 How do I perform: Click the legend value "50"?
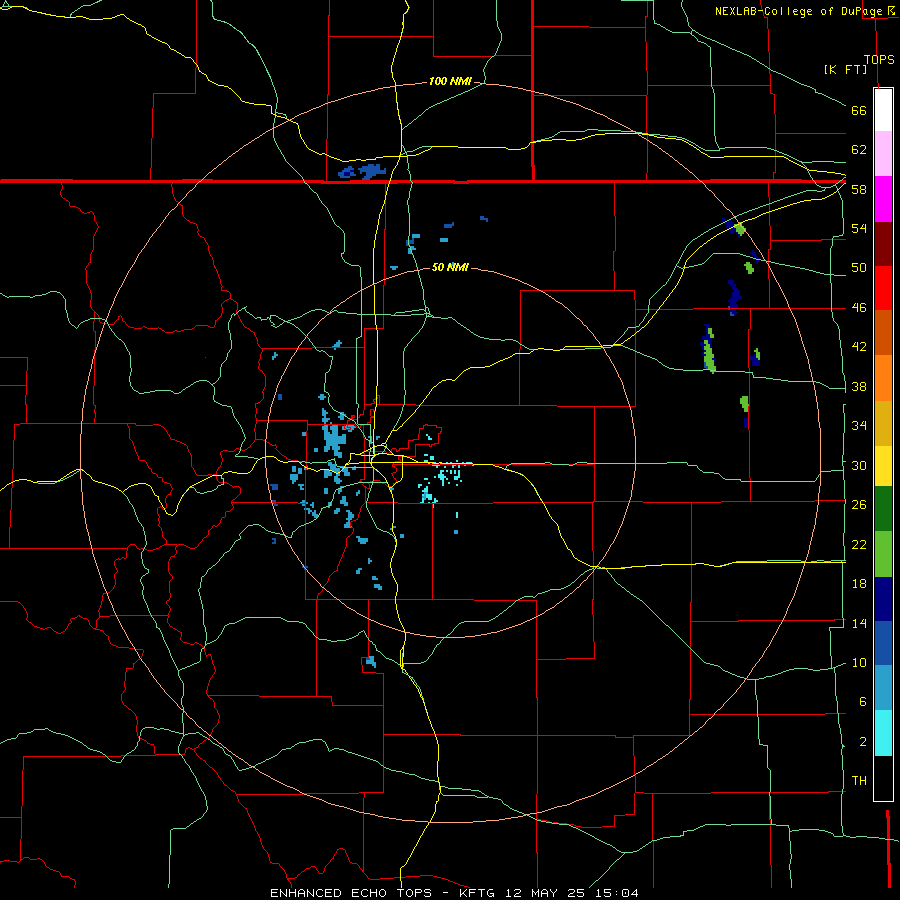(859, 267)
